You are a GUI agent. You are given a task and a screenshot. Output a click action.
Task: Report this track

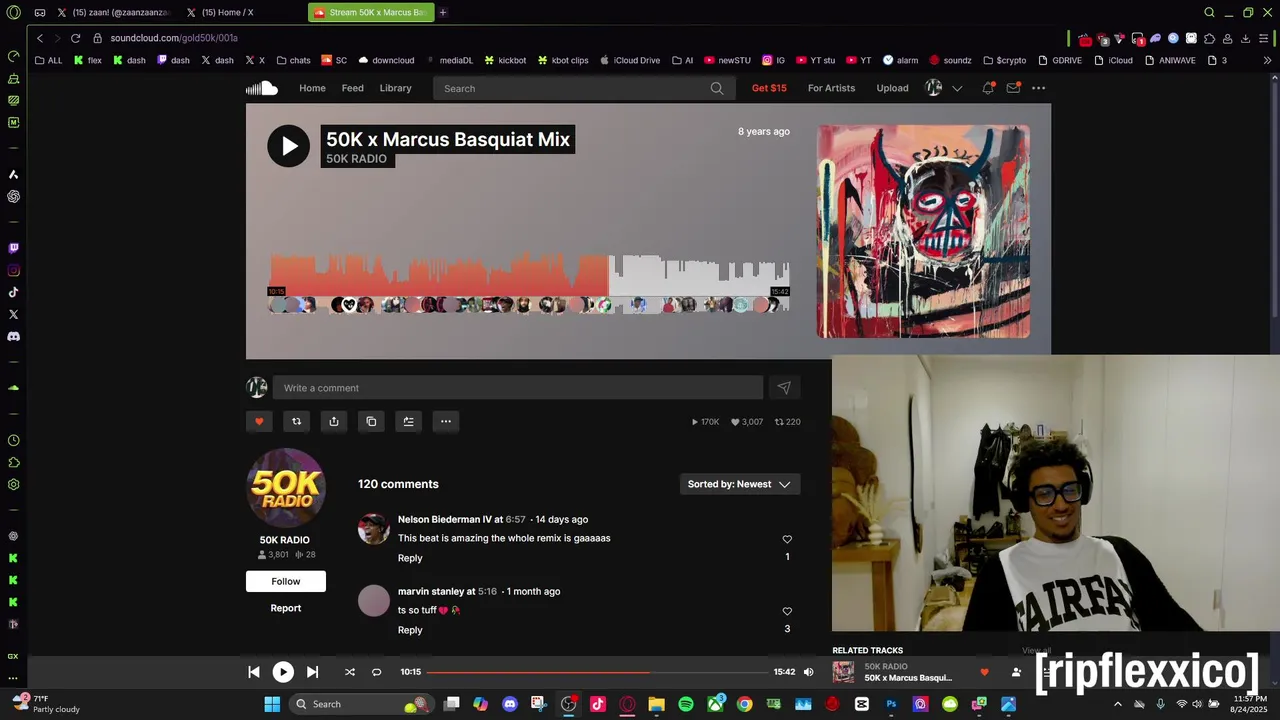pyautogui.click(x=286, y=608)
